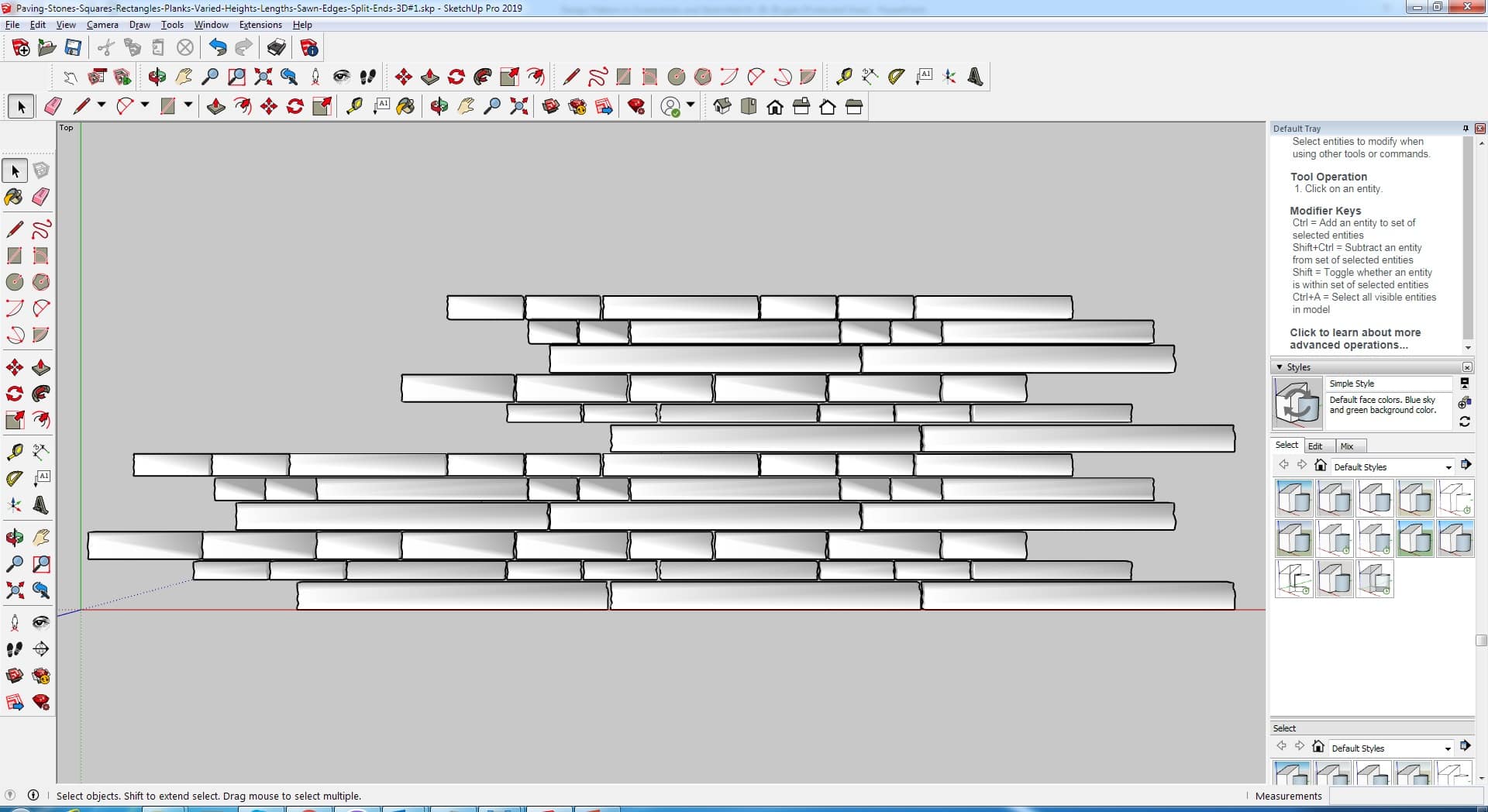Image resolution: width=1488 pixels, height=812 pixels.
Task: Pin the Default Tray with auto-hide pushpin
Action: [x=1466, y=129]
